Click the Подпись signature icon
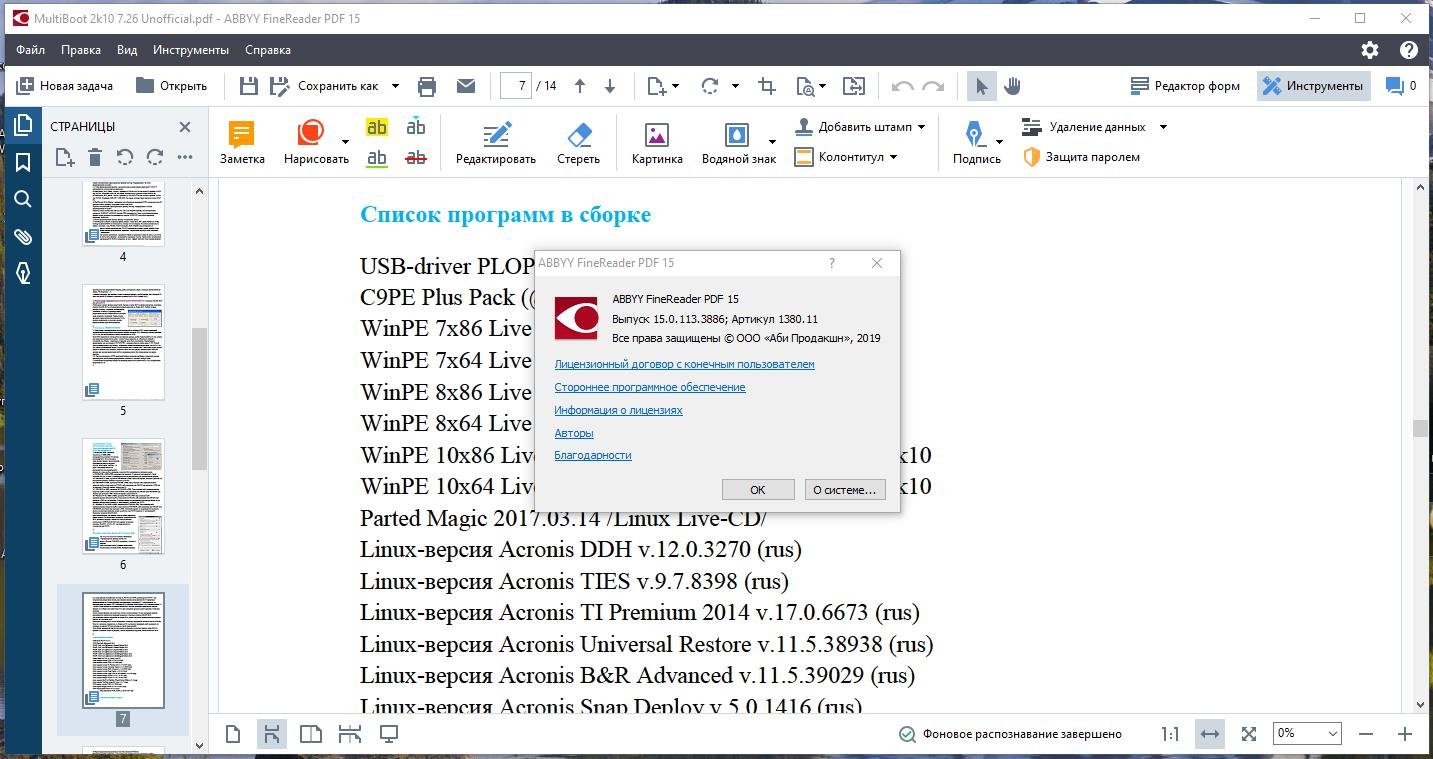Image resolution: width=1433 pixels, height=759 pixels. [x=975, y=135]
